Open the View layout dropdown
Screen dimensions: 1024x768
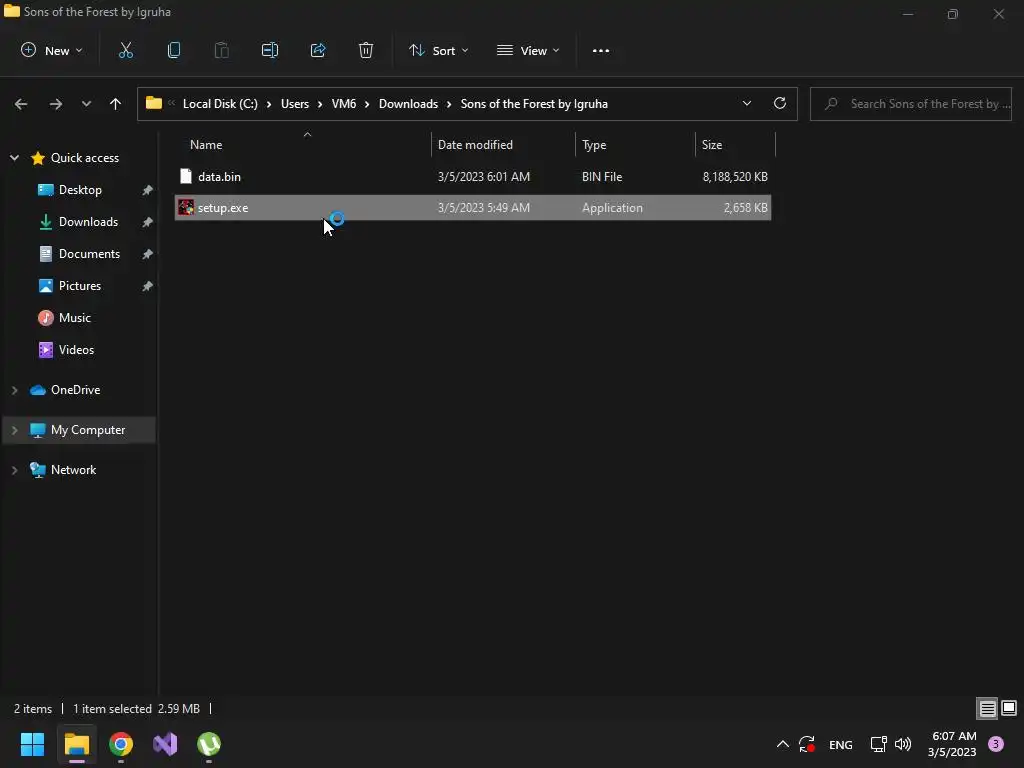click(x=528, y=50)
